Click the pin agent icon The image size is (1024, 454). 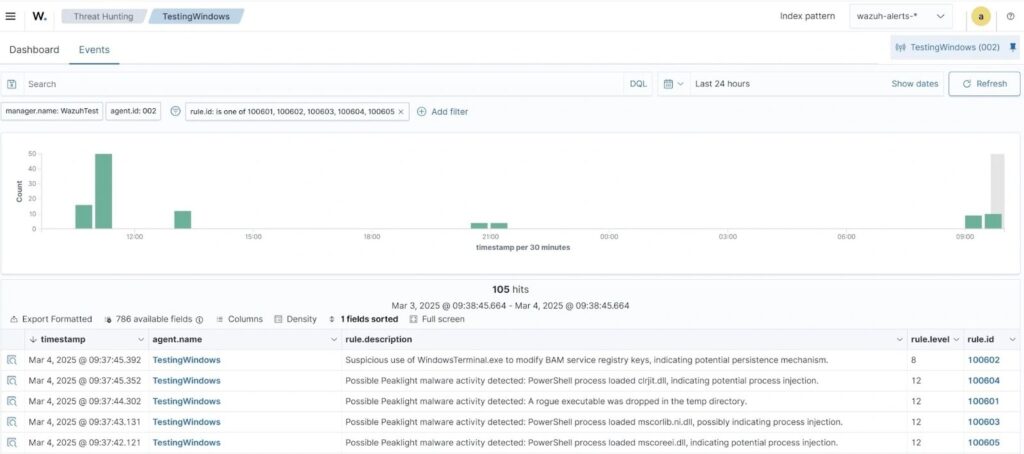click(x=1013, y=47)
